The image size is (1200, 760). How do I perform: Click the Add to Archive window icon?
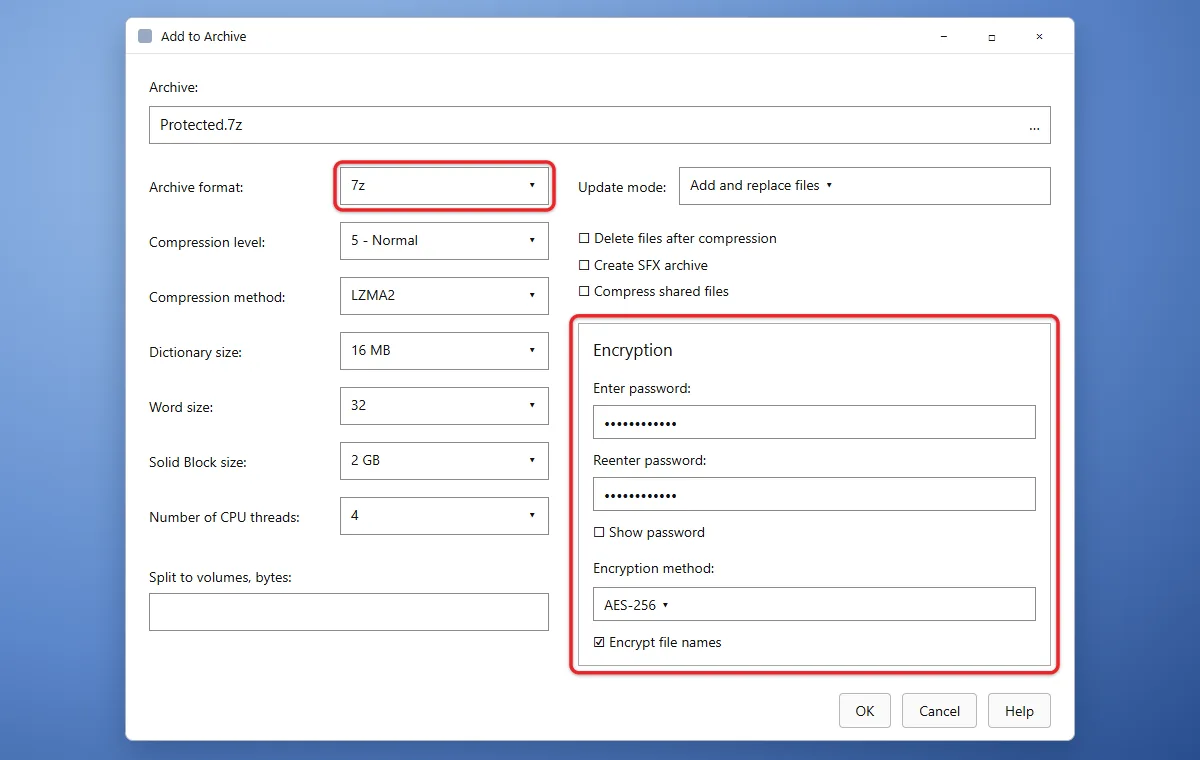(x=144, y=36)
